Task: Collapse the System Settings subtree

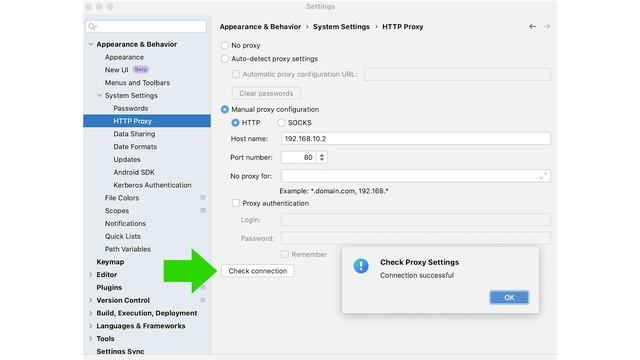Action: [100, 95]
